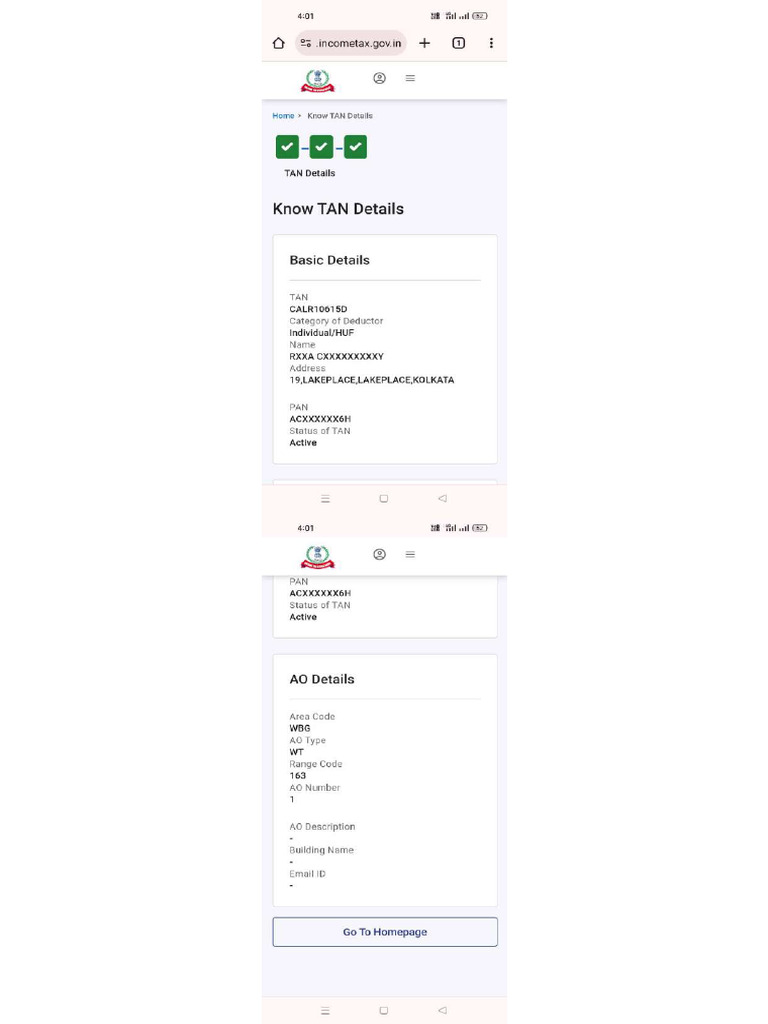
Task: Tap the Android home square at the very bottom
Action: 383,1010
